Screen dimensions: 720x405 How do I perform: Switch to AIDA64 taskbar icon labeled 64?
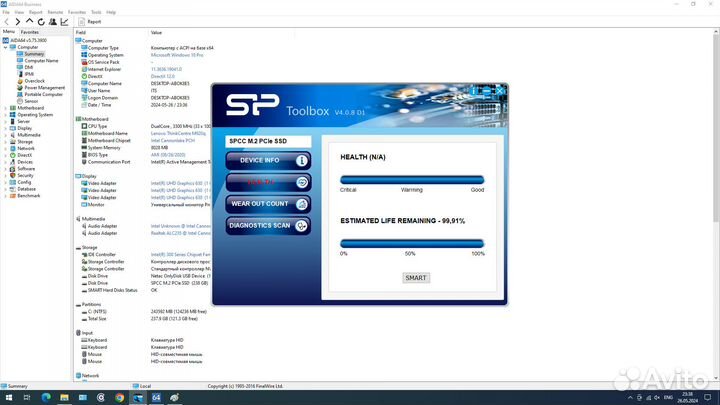pos(156,398)
